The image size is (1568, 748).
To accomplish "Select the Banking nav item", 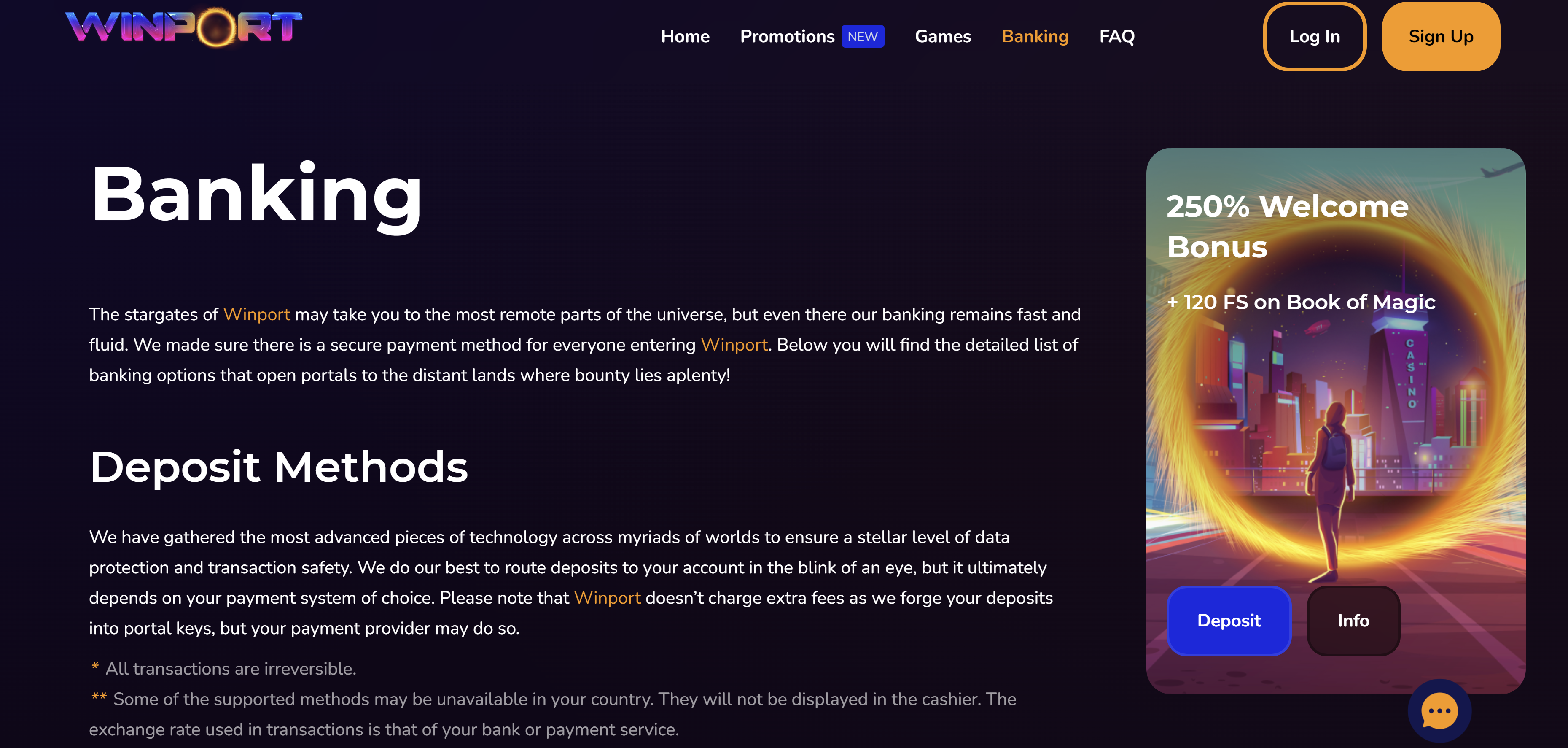I will (x=1035, y=37).
